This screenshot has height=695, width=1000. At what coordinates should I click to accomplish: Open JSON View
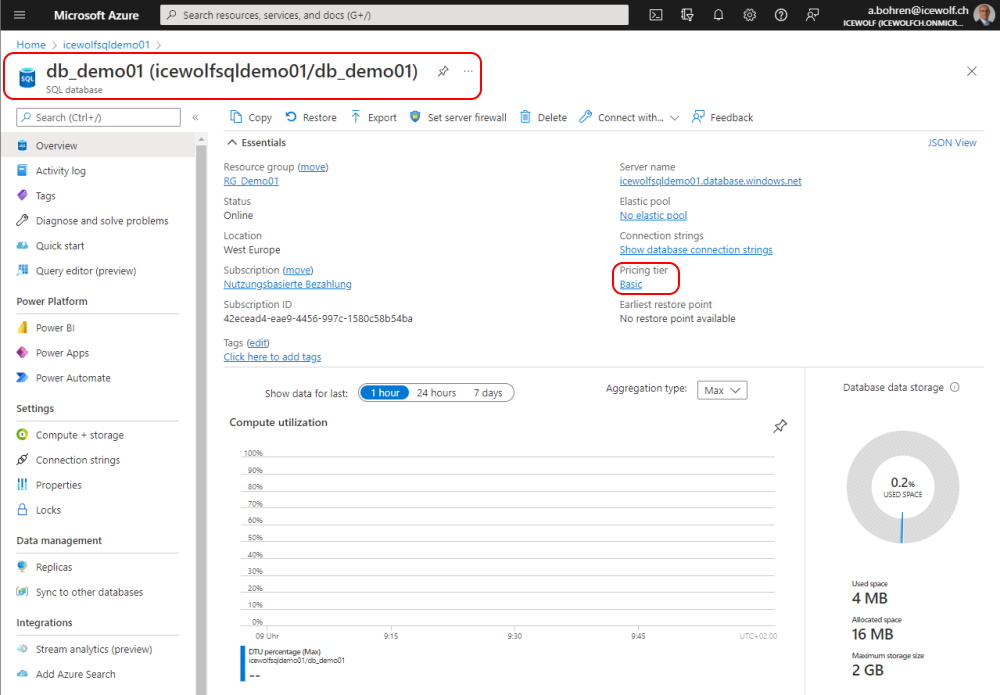952,143
